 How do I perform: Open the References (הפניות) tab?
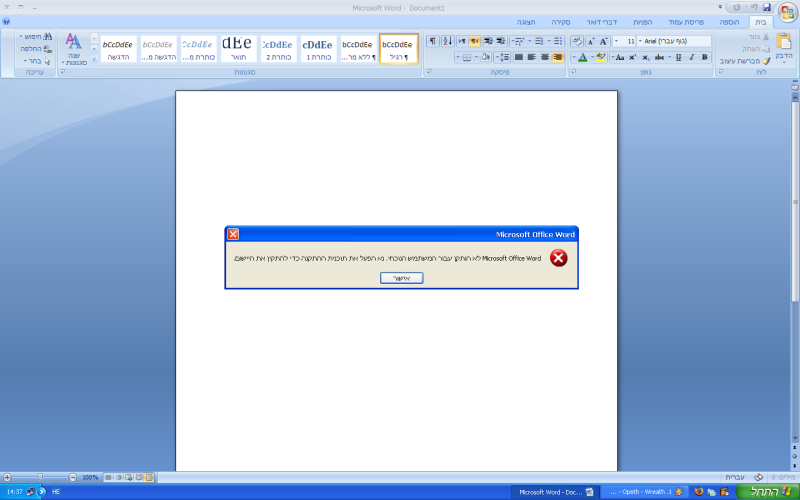click(x=643, y=22)
